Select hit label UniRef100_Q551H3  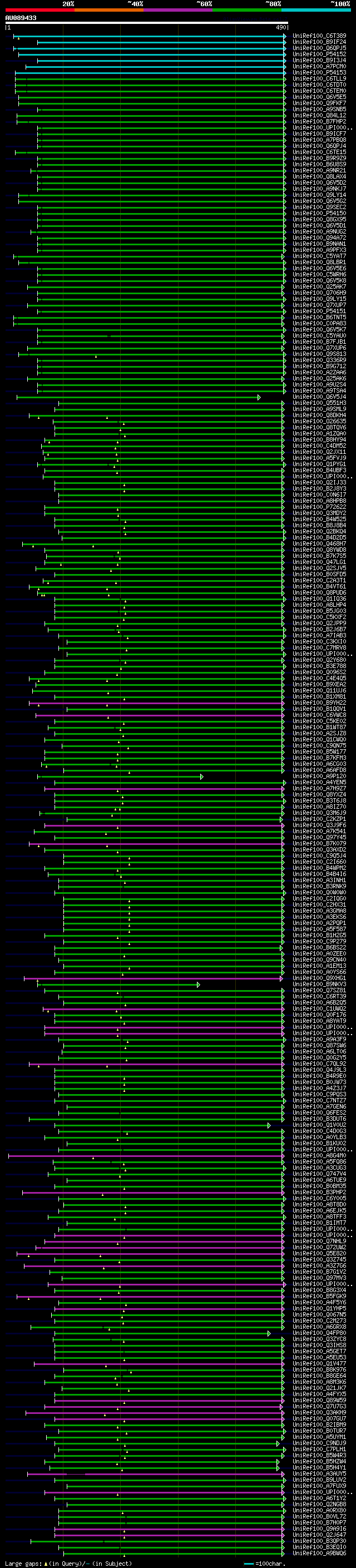319,403
